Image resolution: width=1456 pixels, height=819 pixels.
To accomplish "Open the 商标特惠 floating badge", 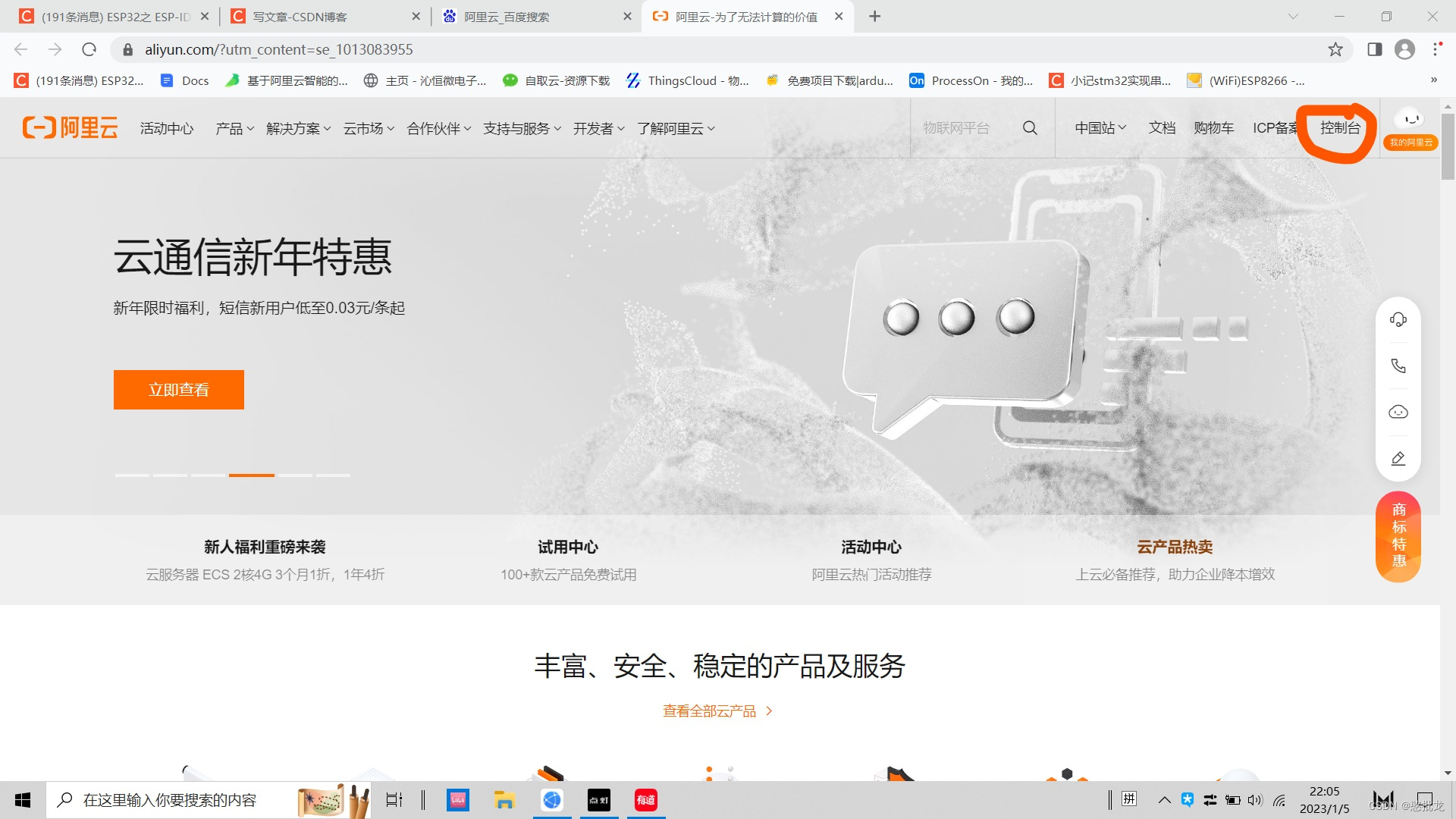I will (x=1398, y=536).
